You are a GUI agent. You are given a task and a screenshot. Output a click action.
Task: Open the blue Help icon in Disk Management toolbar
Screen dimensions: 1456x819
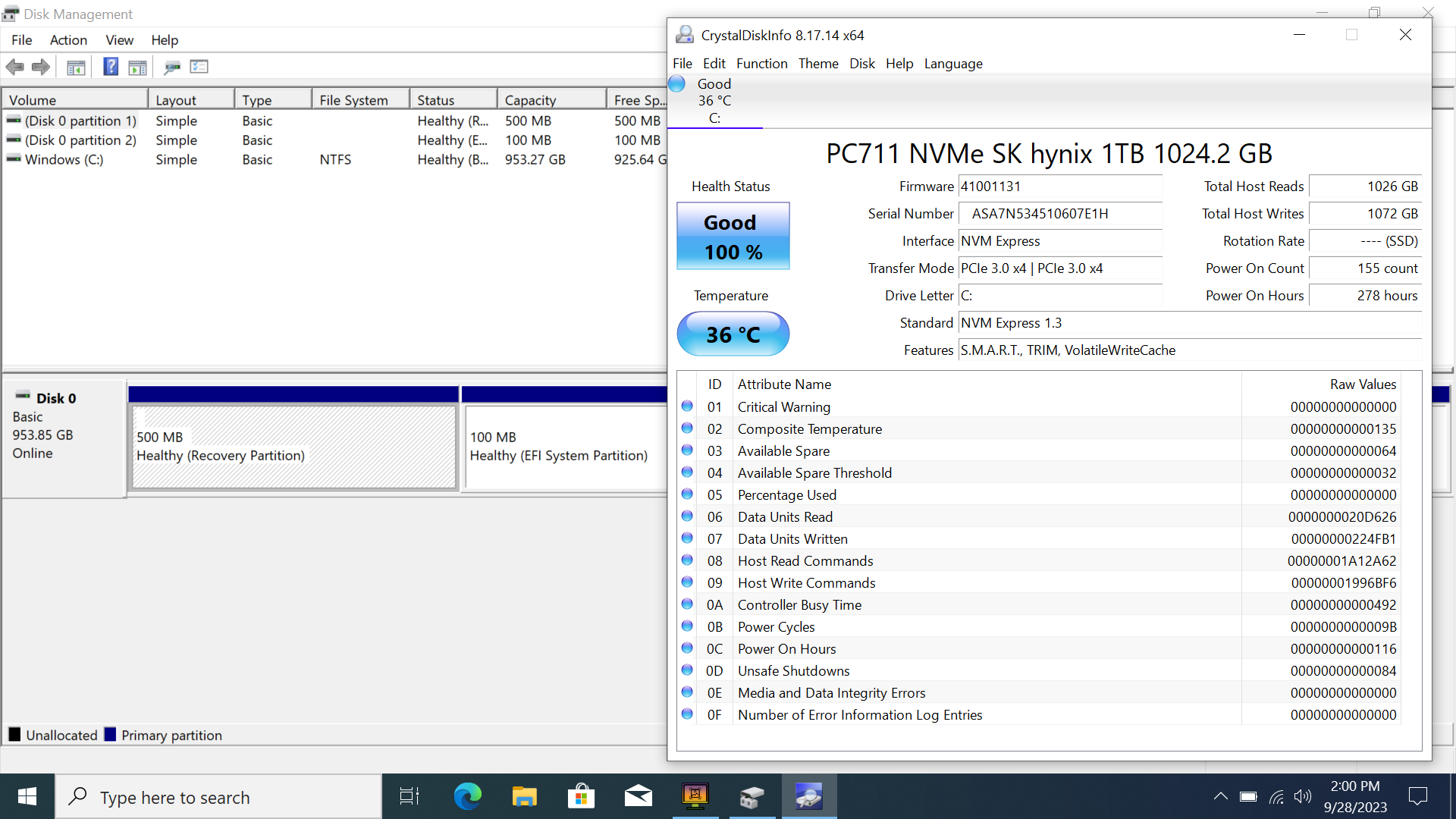[111, 67]
